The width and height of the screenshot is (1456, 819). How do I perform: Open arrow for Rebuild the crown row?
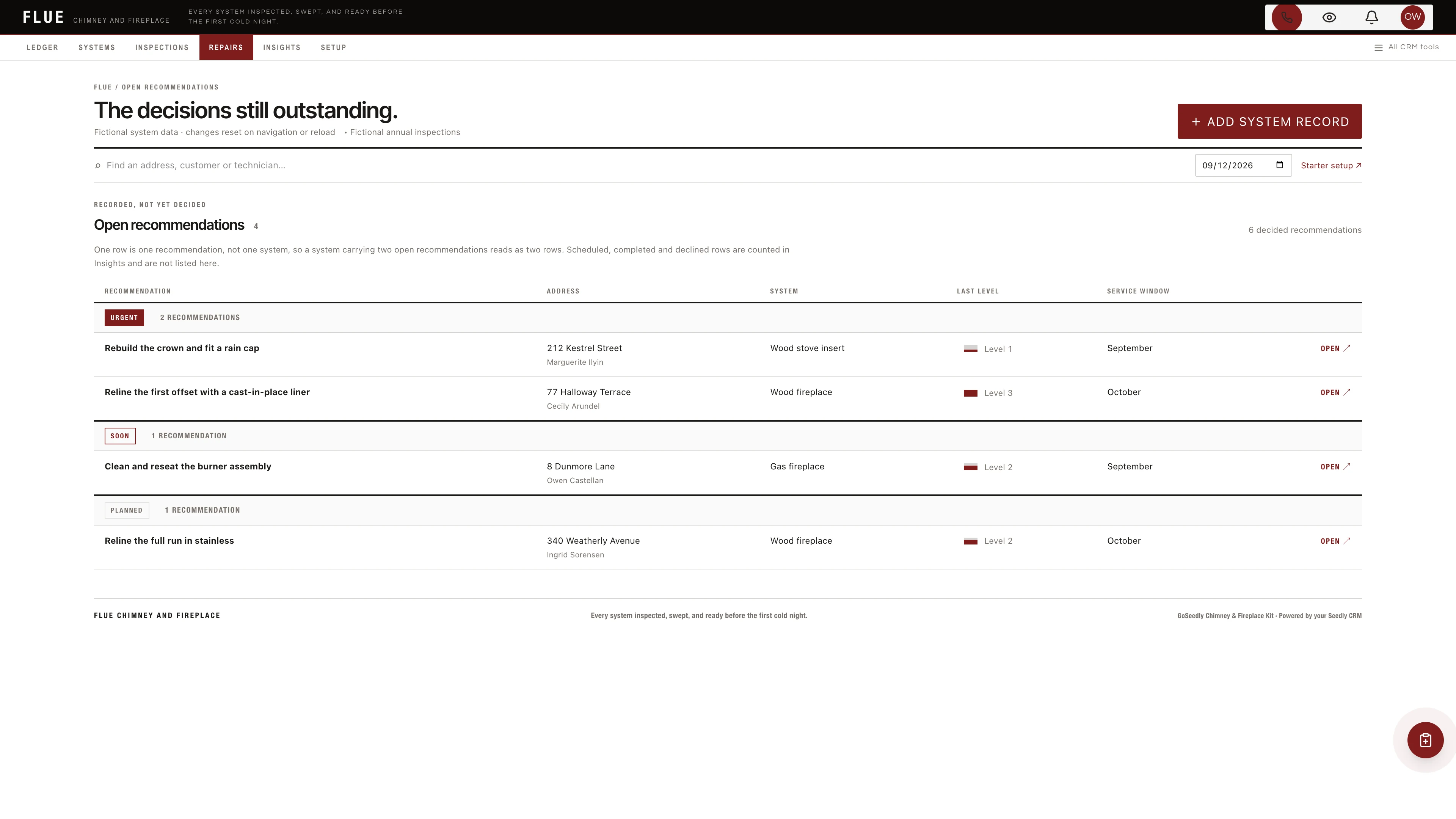click(x=1335, y=348)
